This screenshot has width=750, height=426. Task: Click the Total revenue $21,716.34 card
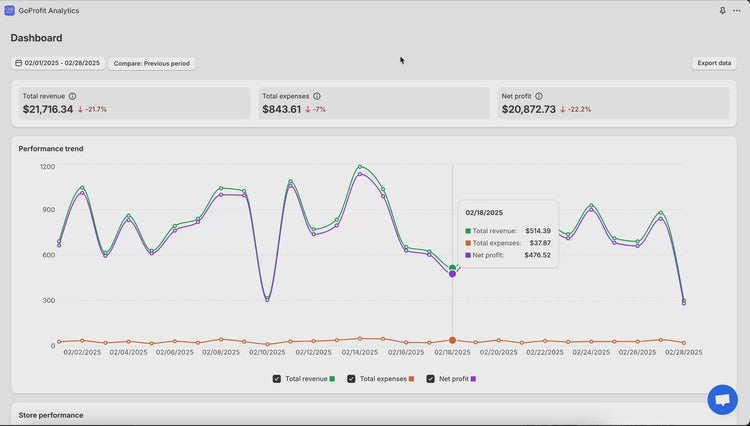coord(134,103)
